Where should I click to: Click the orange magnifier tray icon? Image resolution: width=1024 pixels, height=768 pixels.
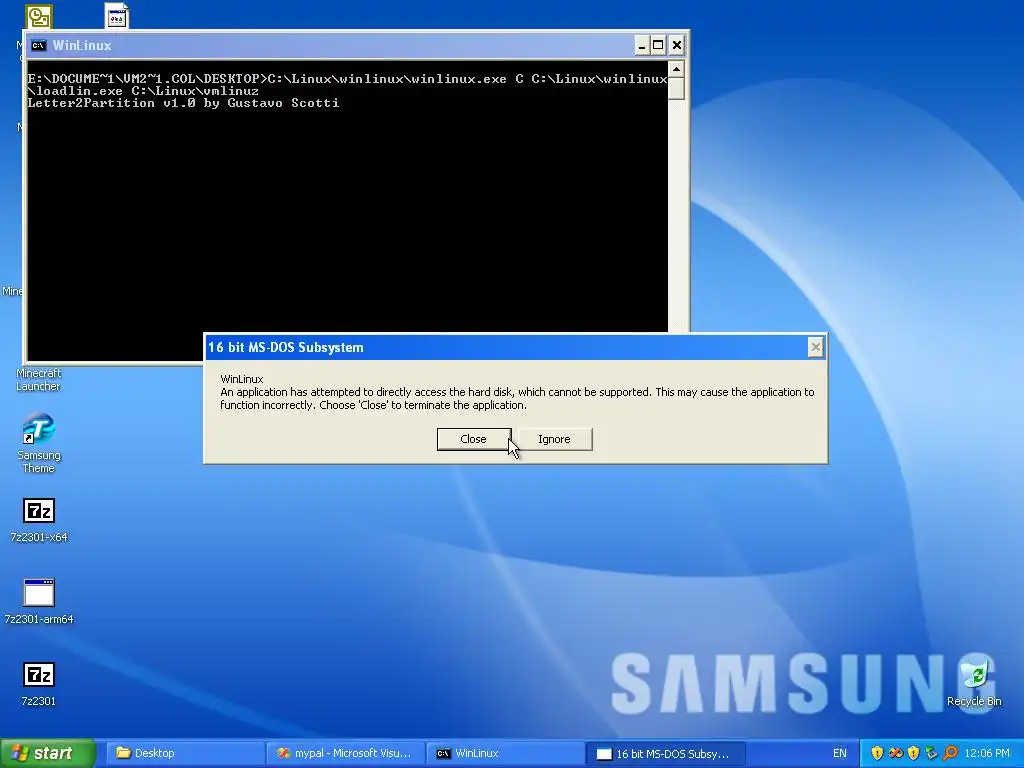click(950, 753)
